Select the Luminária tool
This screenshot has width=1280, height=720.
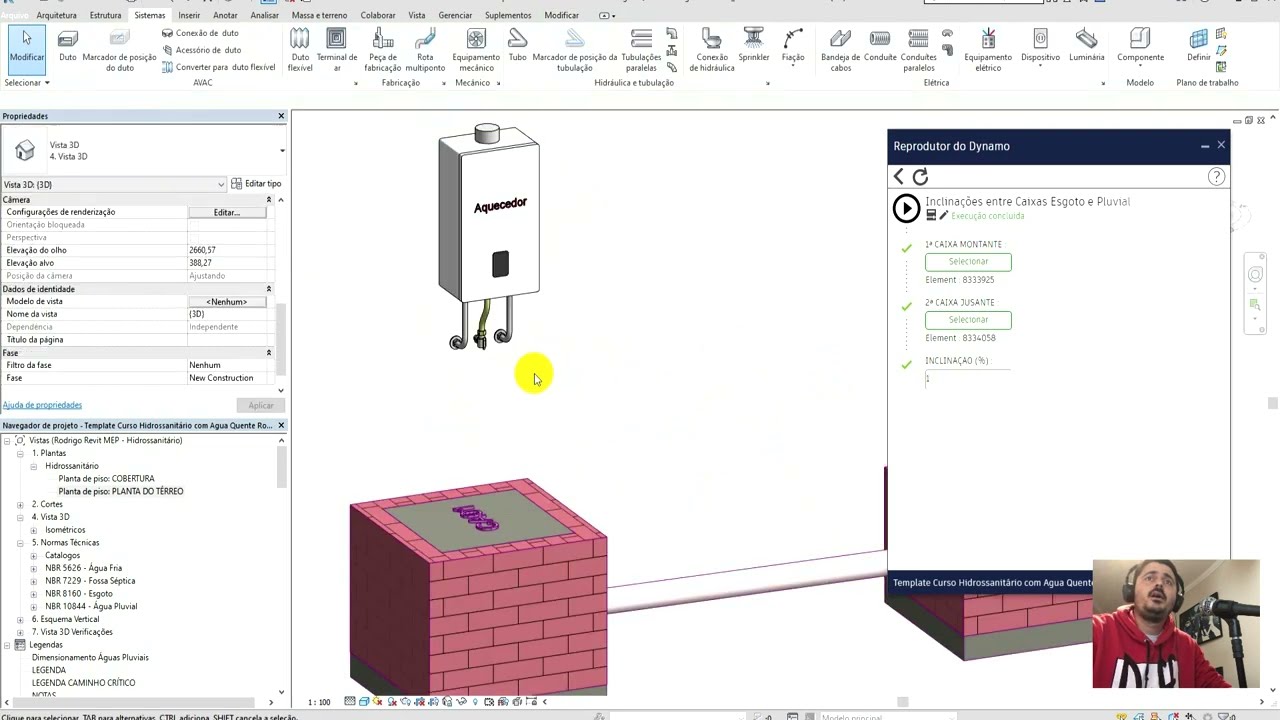(x=1087, y=44)
